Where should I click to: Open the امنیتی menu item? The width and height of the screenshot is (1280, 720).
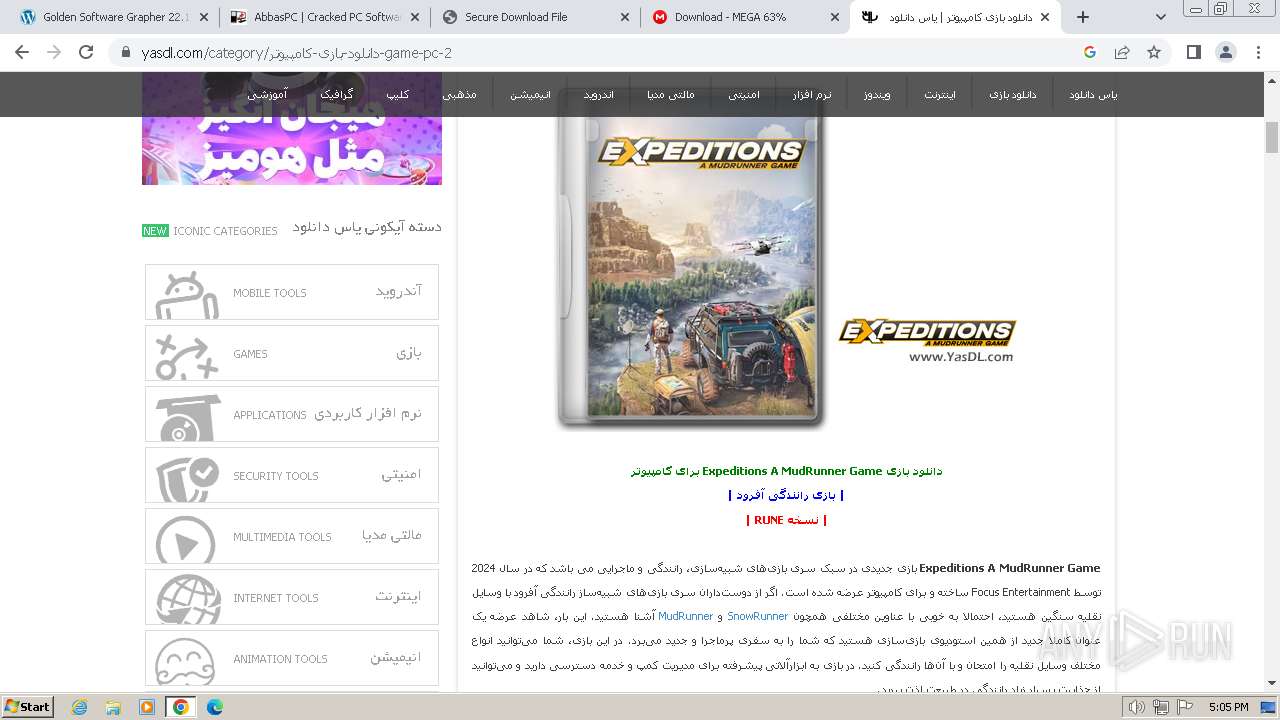(x=744, y=94)
